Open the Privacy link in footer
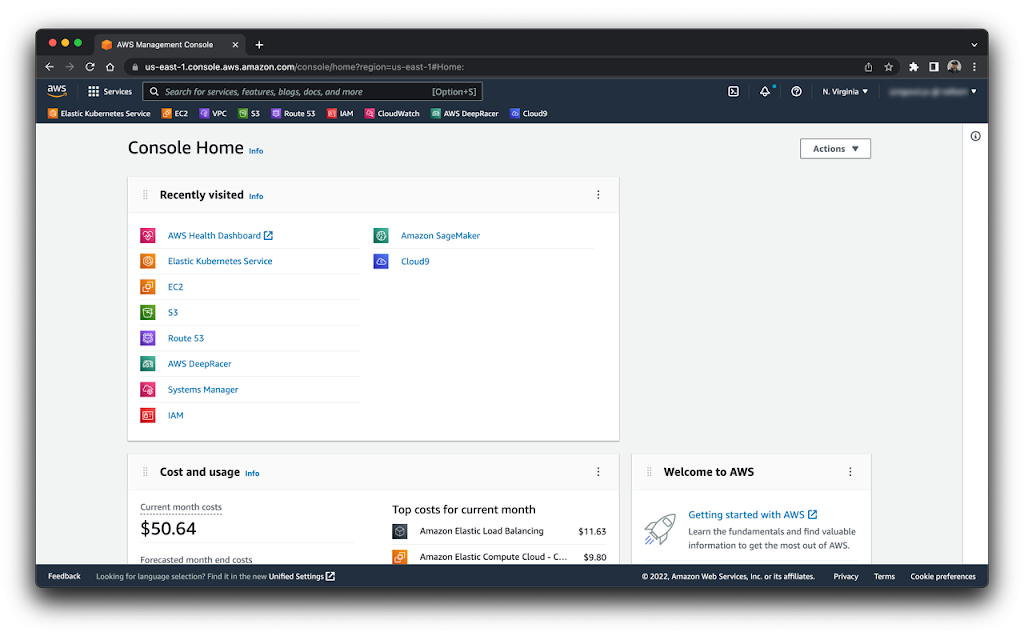This screenshot has height=640, width=1024. pyautogui.click(x=846, y=576)
